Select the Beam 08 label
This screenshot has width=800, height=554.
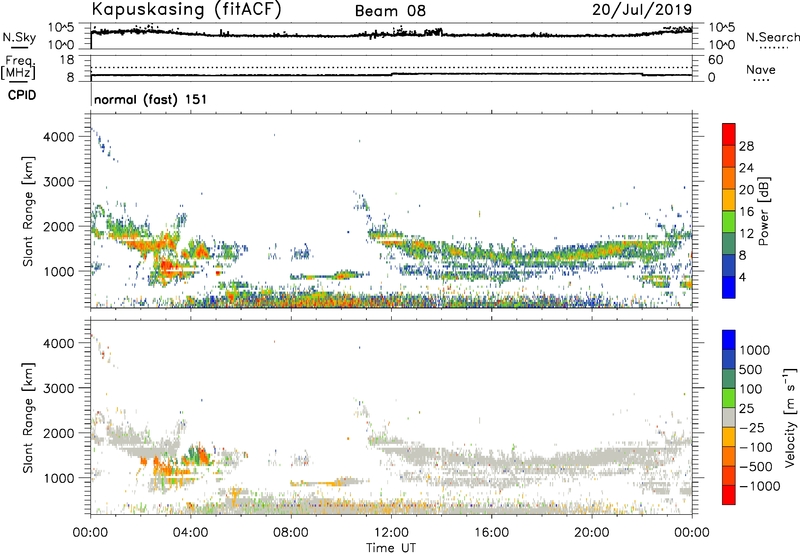pyautogui.click(x=390, y=11)
